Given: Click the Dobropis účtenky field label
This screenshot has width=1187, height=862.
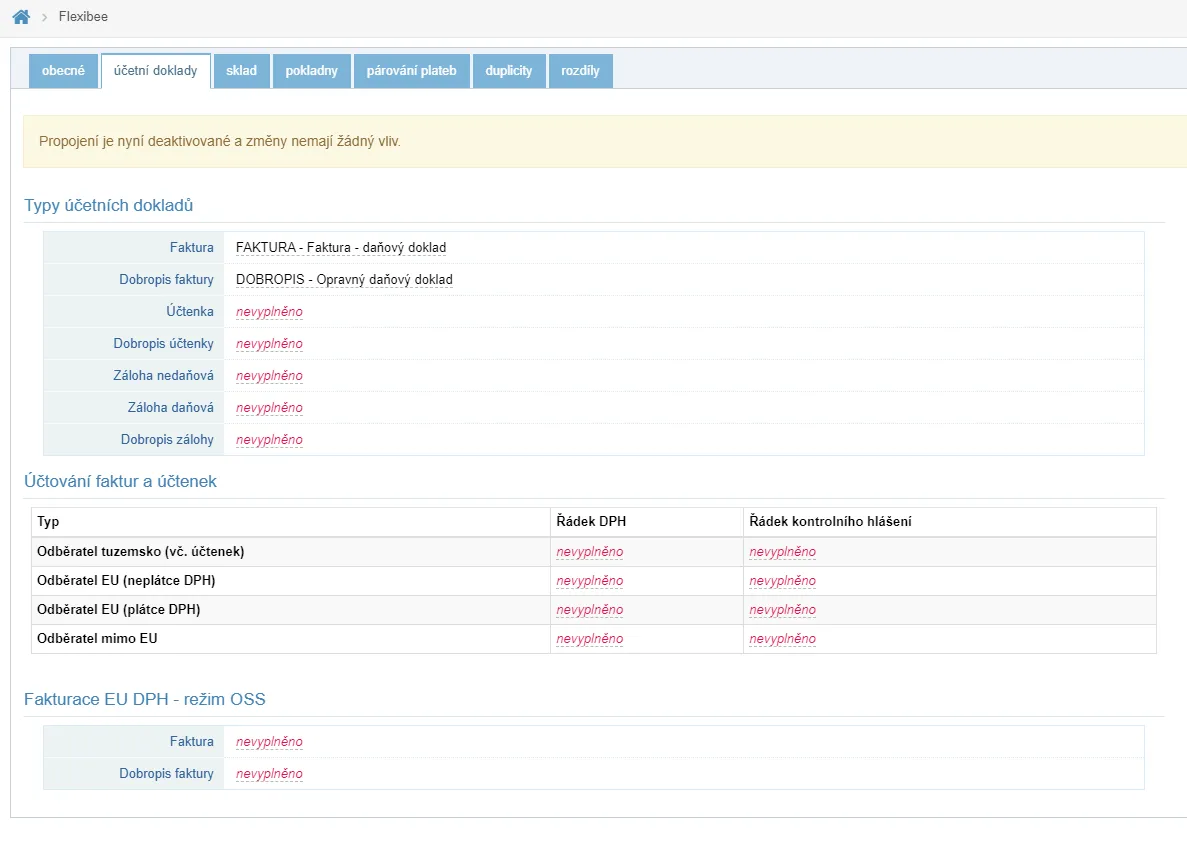Looking at the screenshot, I should (164, 344).
